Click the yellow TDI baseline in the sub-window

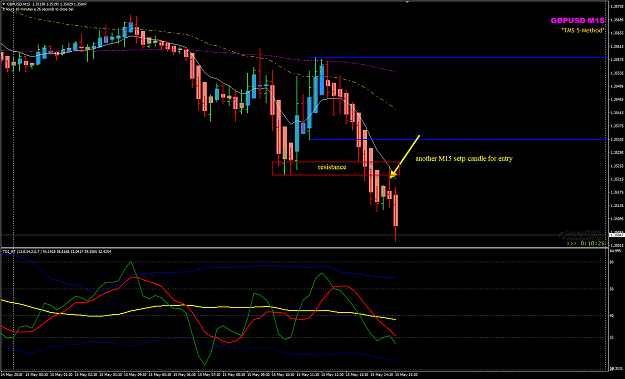click(x=199, y=307)
